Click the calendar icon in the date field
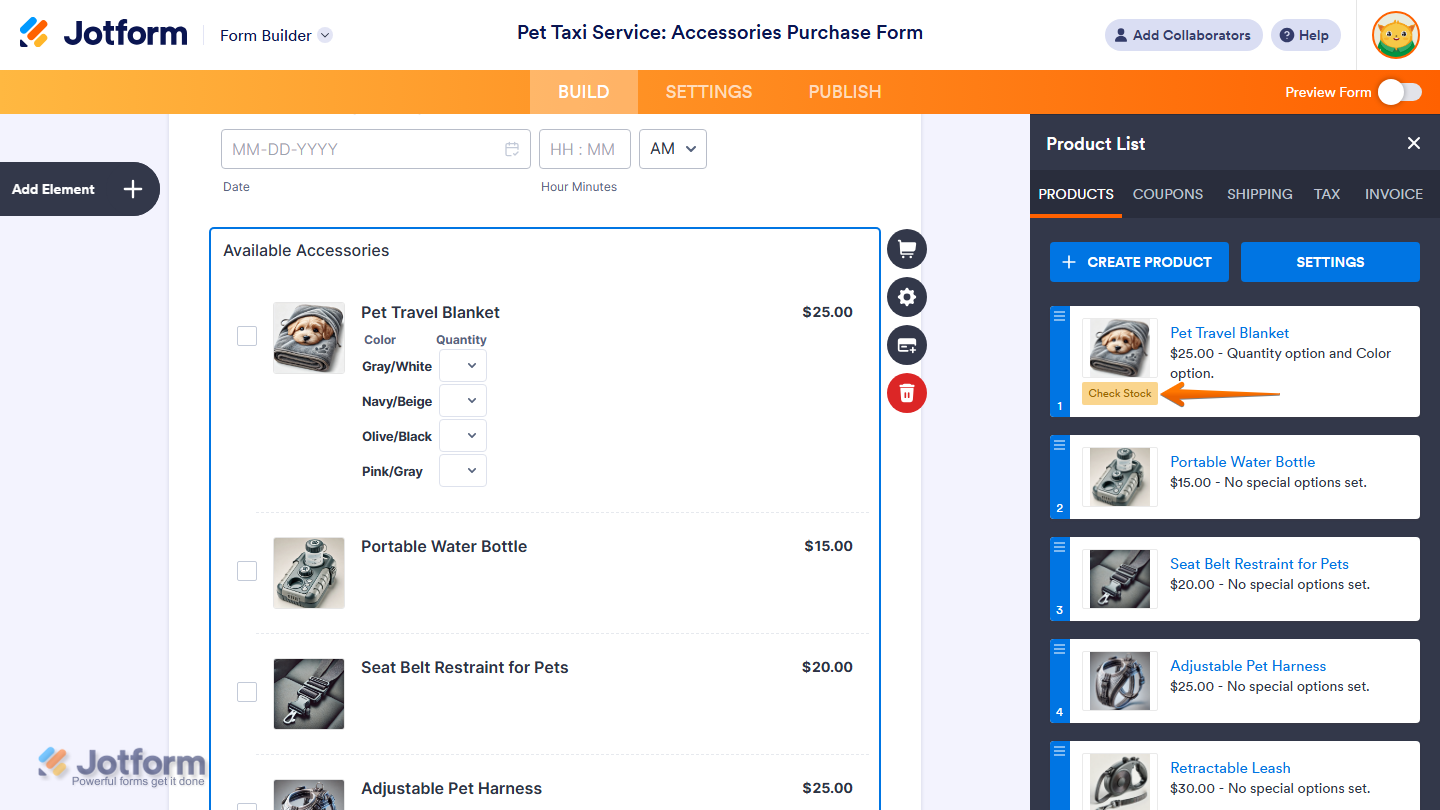 pos(512,149)
